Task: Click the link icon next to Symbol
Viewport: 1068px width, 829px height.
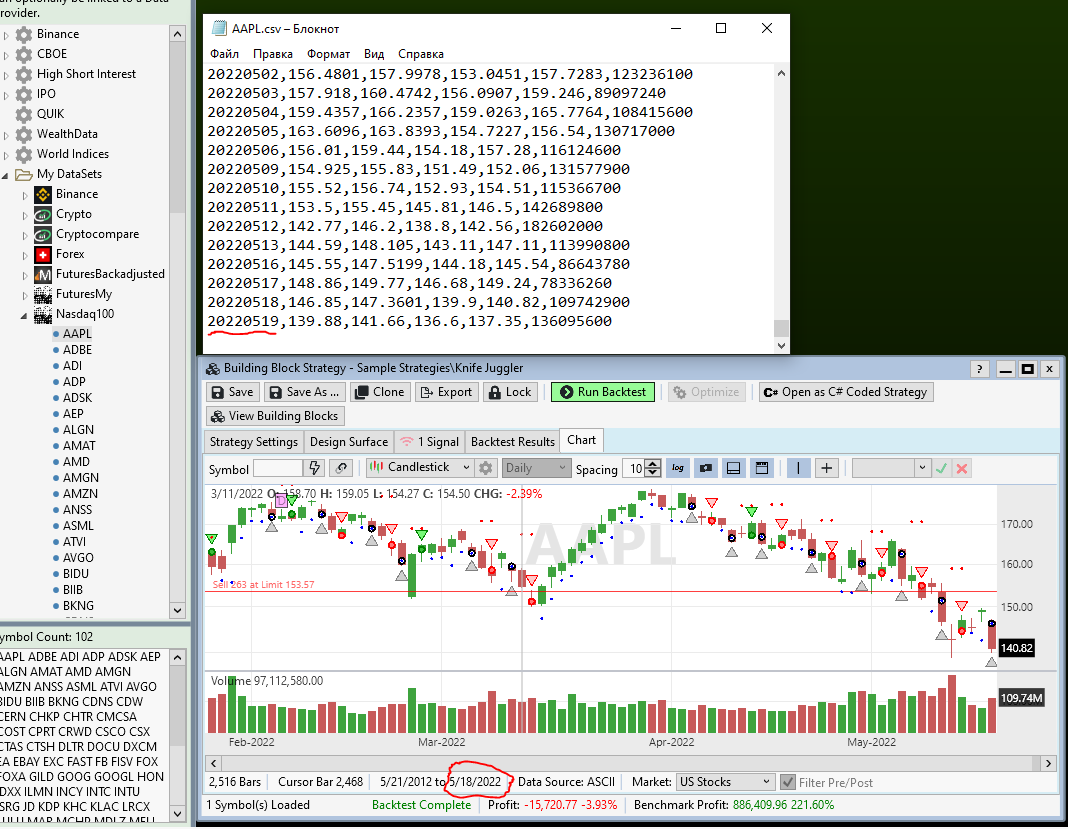Action: [x=342, y=468]
